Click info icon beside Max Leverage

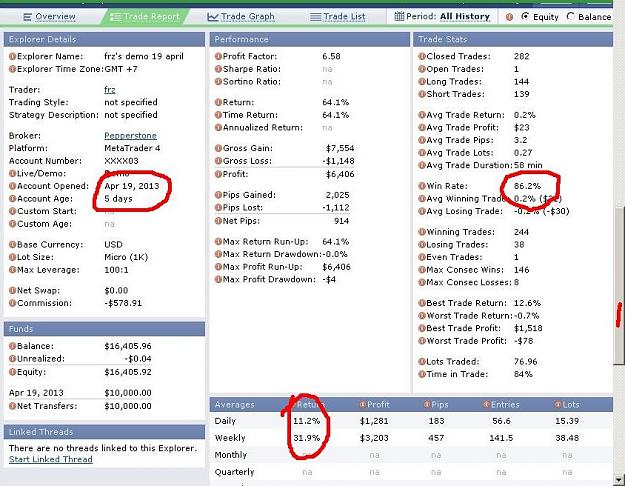coord(12,270)
